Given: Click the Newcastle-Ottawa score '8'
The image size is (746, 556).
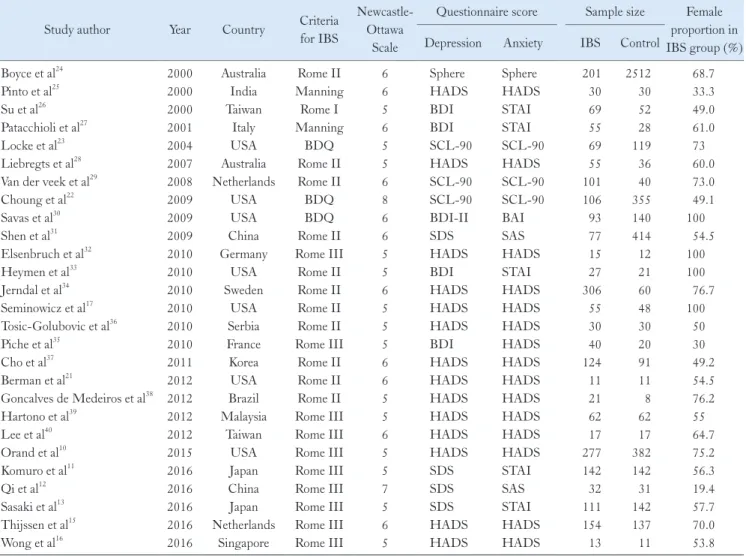Looking at the screenshot, I should coord(385,200).
